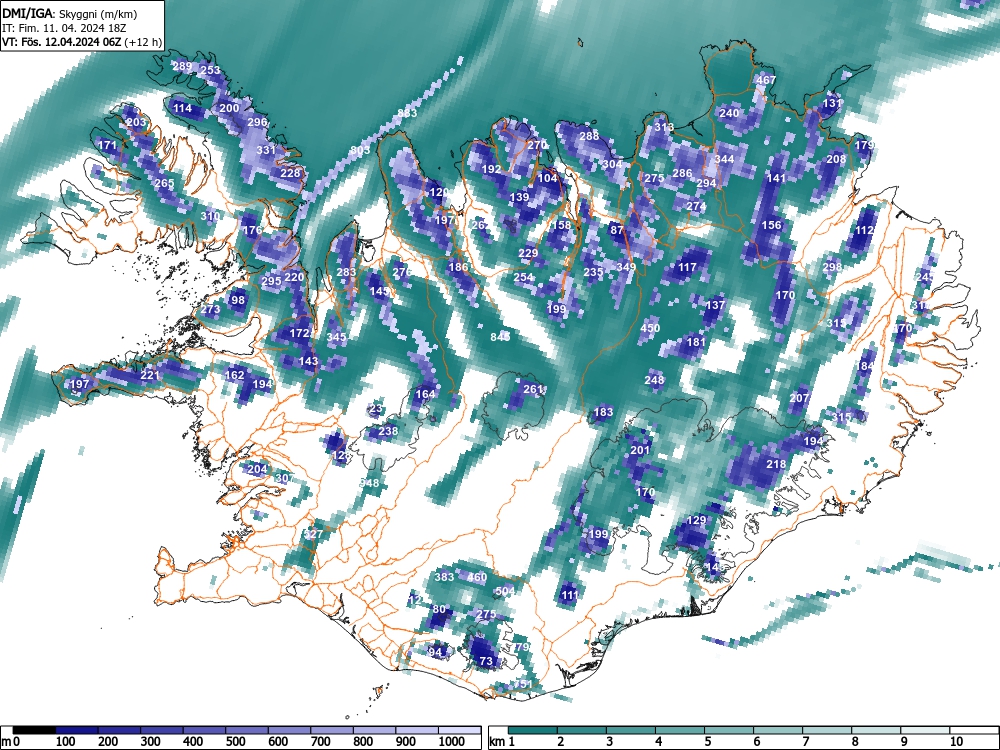Click the visibility value 221 on the western peninsula
This screenshot has height=750, width=1000.
point(150,375)
